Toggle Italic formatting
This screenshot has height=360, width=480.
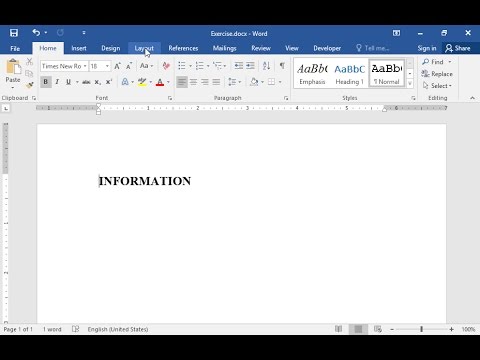coord(57,82)
